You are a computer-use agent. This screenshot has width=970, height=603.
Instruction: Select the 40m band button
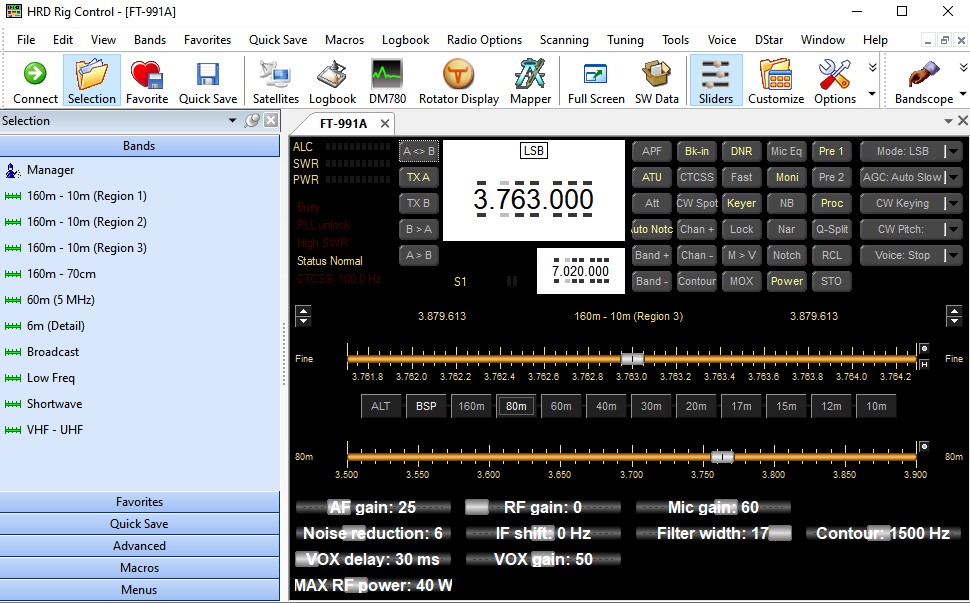(x=606, y=406)
